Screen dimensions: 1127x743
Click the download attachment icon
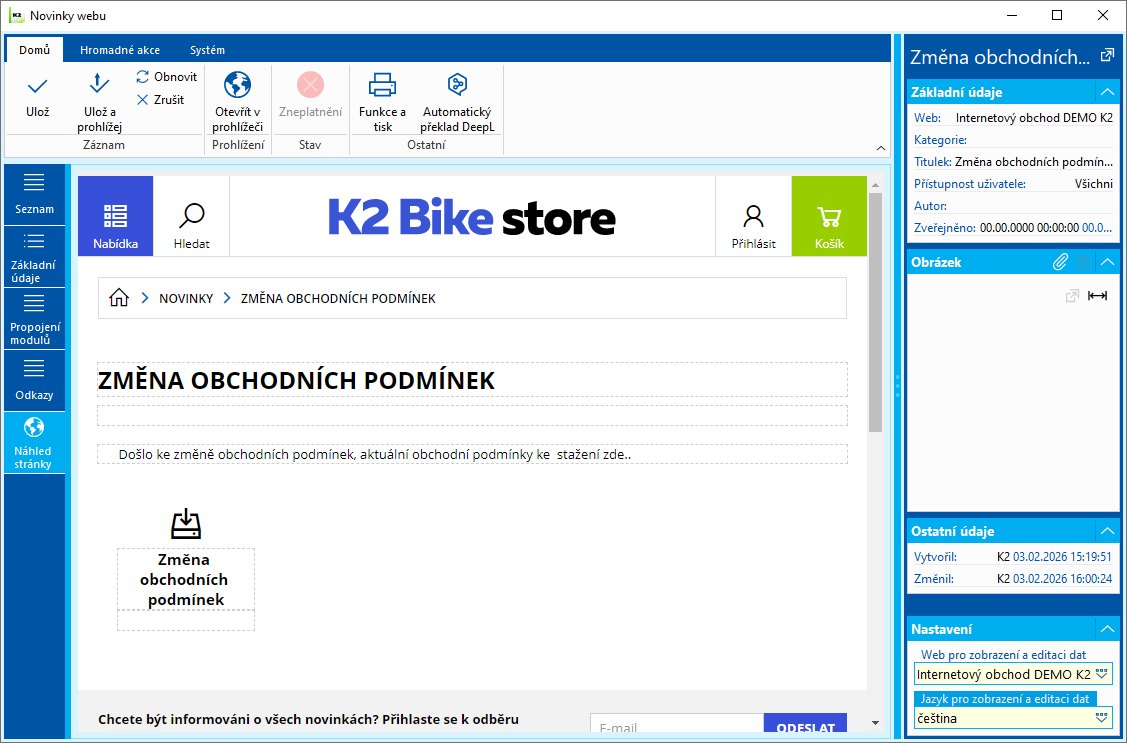(186, 524)
